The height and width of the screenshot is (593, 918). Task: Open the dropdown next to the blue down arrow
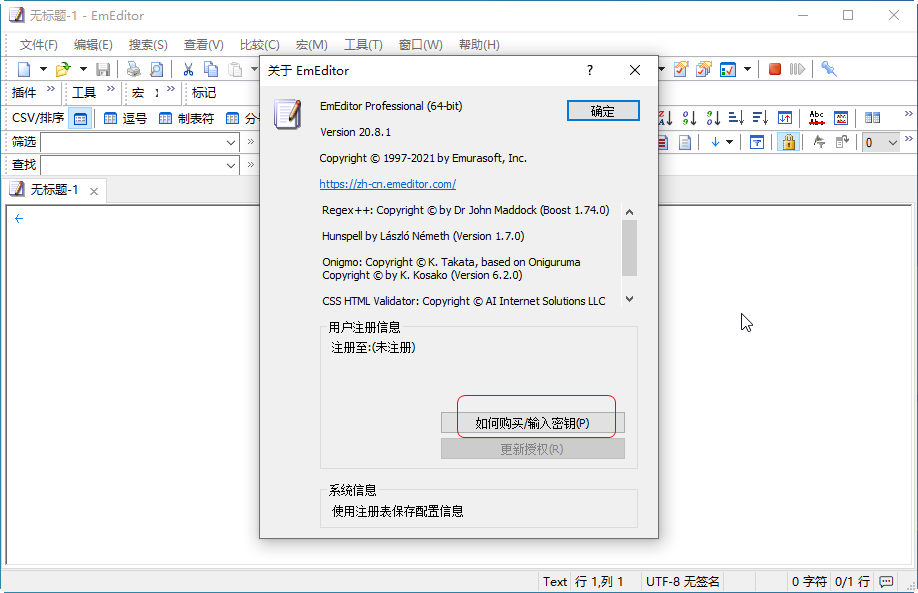[729, 142]
